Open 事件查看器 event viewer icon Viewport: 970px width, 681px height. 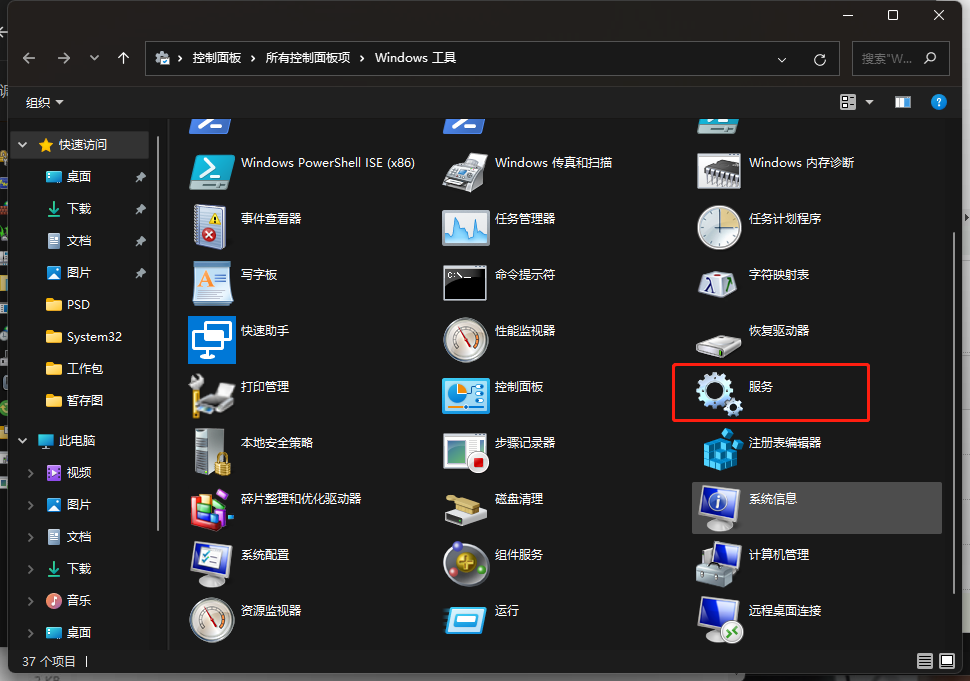[x=212, y=226]
